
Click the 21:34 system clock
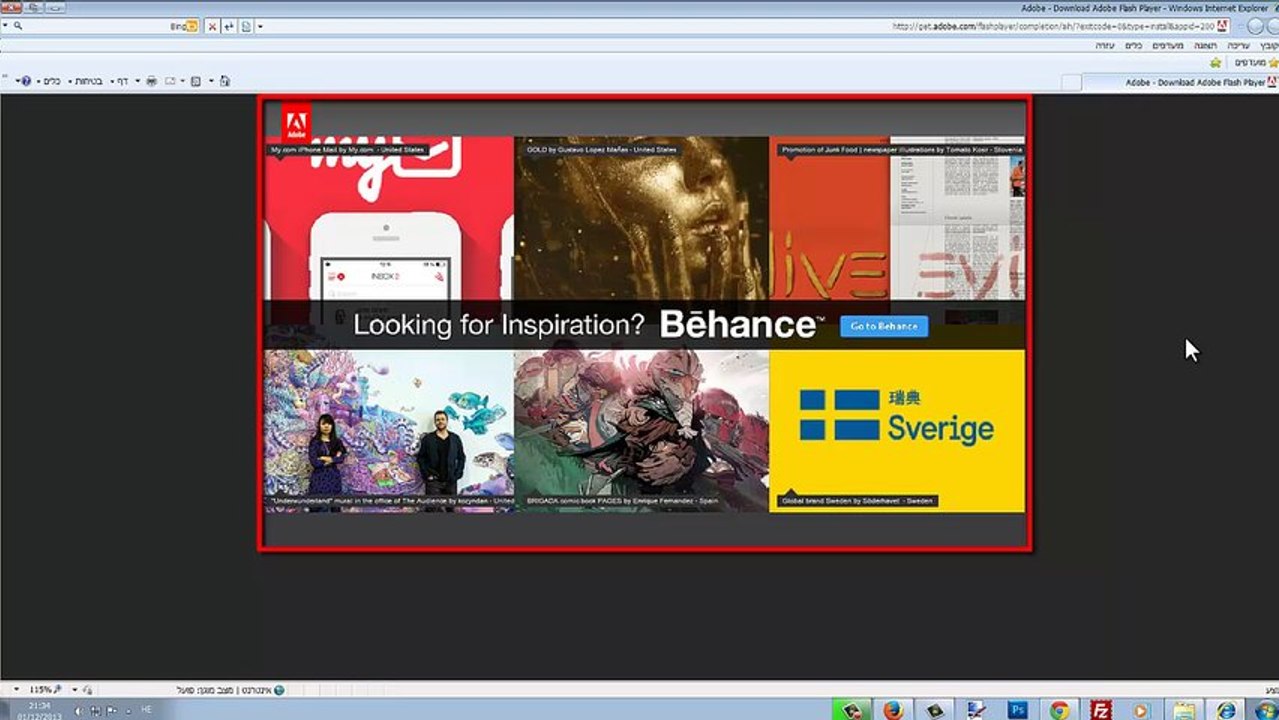pyautogui.click(x=40, y=706)
